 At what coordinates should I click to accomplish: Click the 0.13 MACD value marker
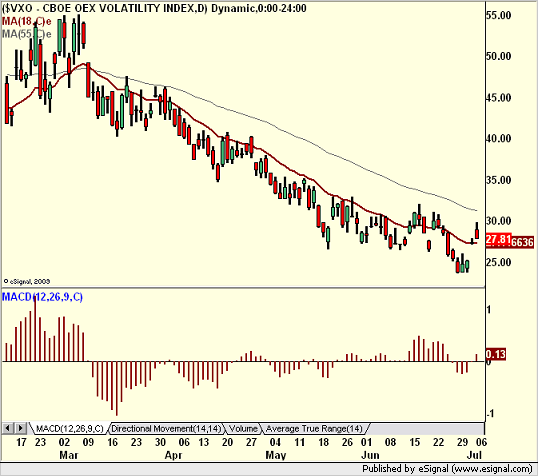tap(496, 354)
